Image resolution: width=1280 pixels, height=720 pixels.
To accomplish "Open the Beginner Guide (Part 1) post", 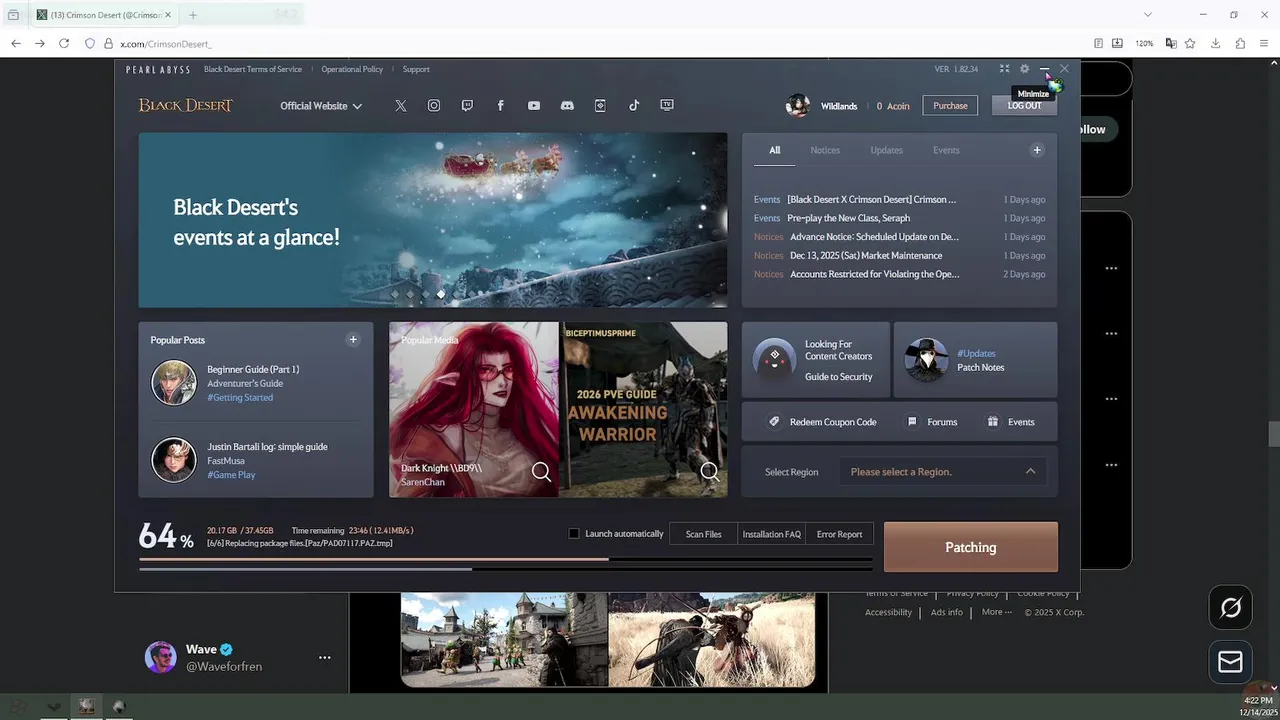I will click(x=253, y=369).
